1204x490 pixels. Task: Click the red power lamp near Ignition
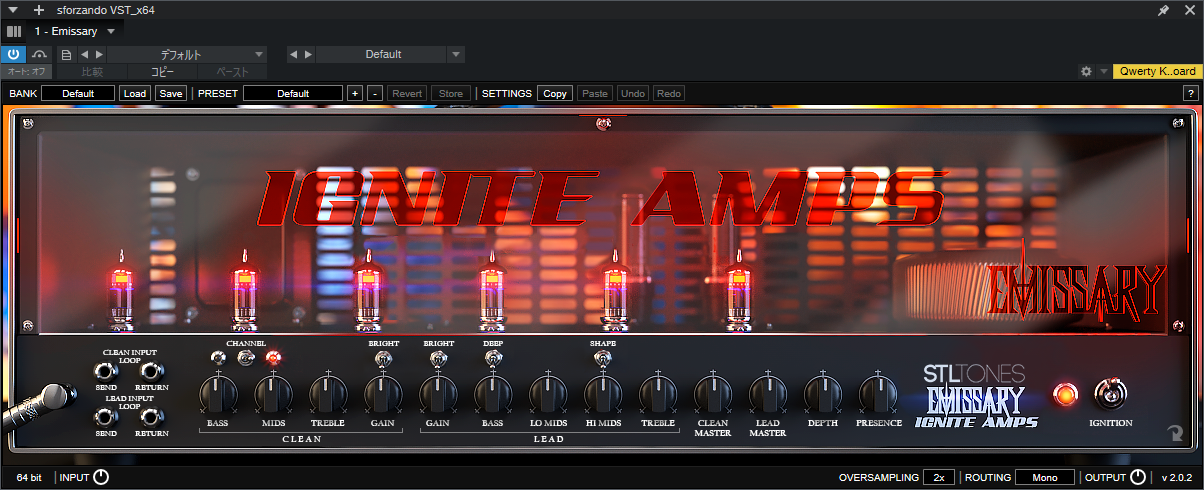point(1066,393)
